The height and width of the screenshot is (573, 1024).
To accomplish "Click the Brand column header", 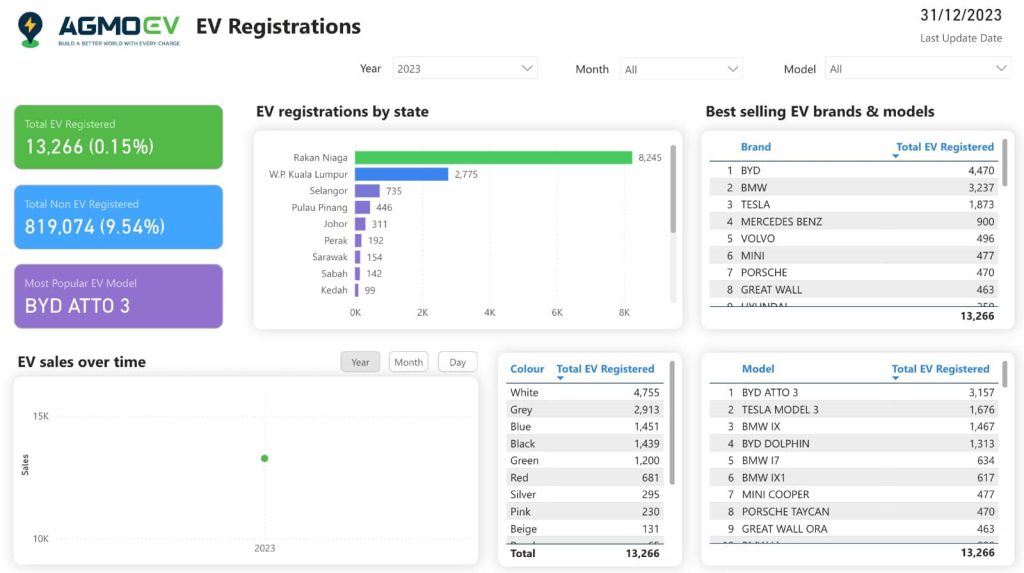I will pos(756,147).
